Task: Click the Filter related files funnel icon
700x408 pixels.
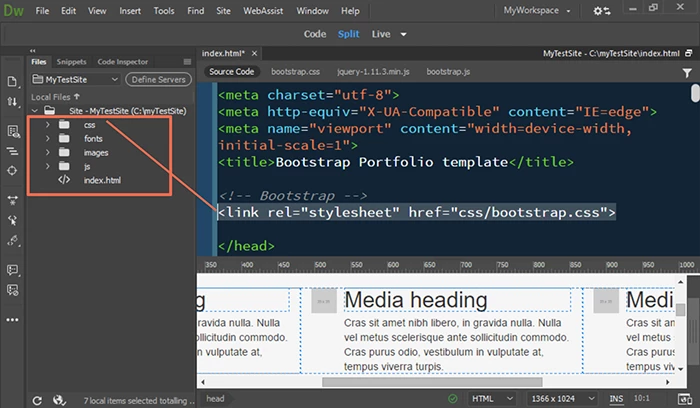Action: 687,73
